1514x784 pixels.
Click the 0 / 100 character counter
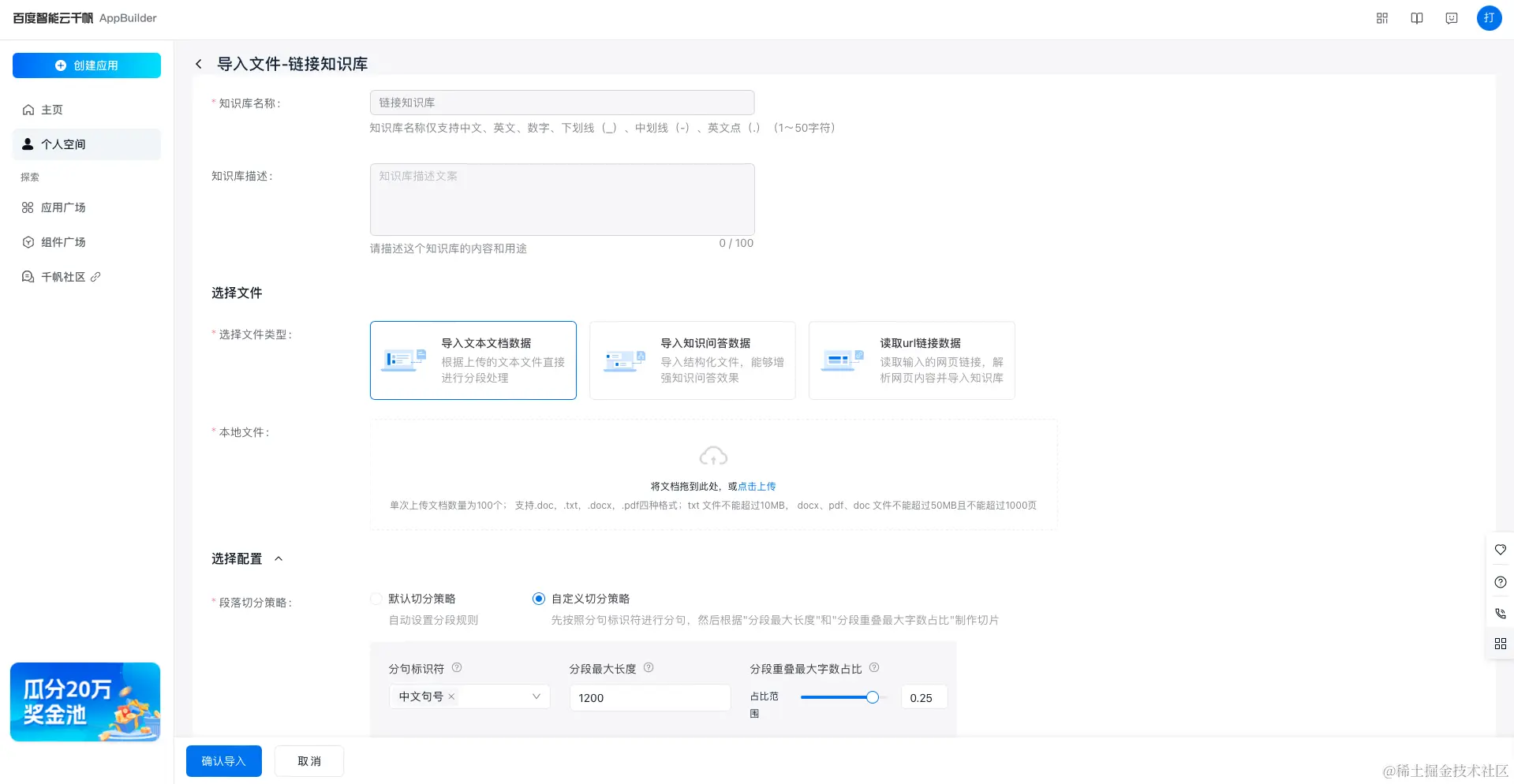(x=736, y=243)
